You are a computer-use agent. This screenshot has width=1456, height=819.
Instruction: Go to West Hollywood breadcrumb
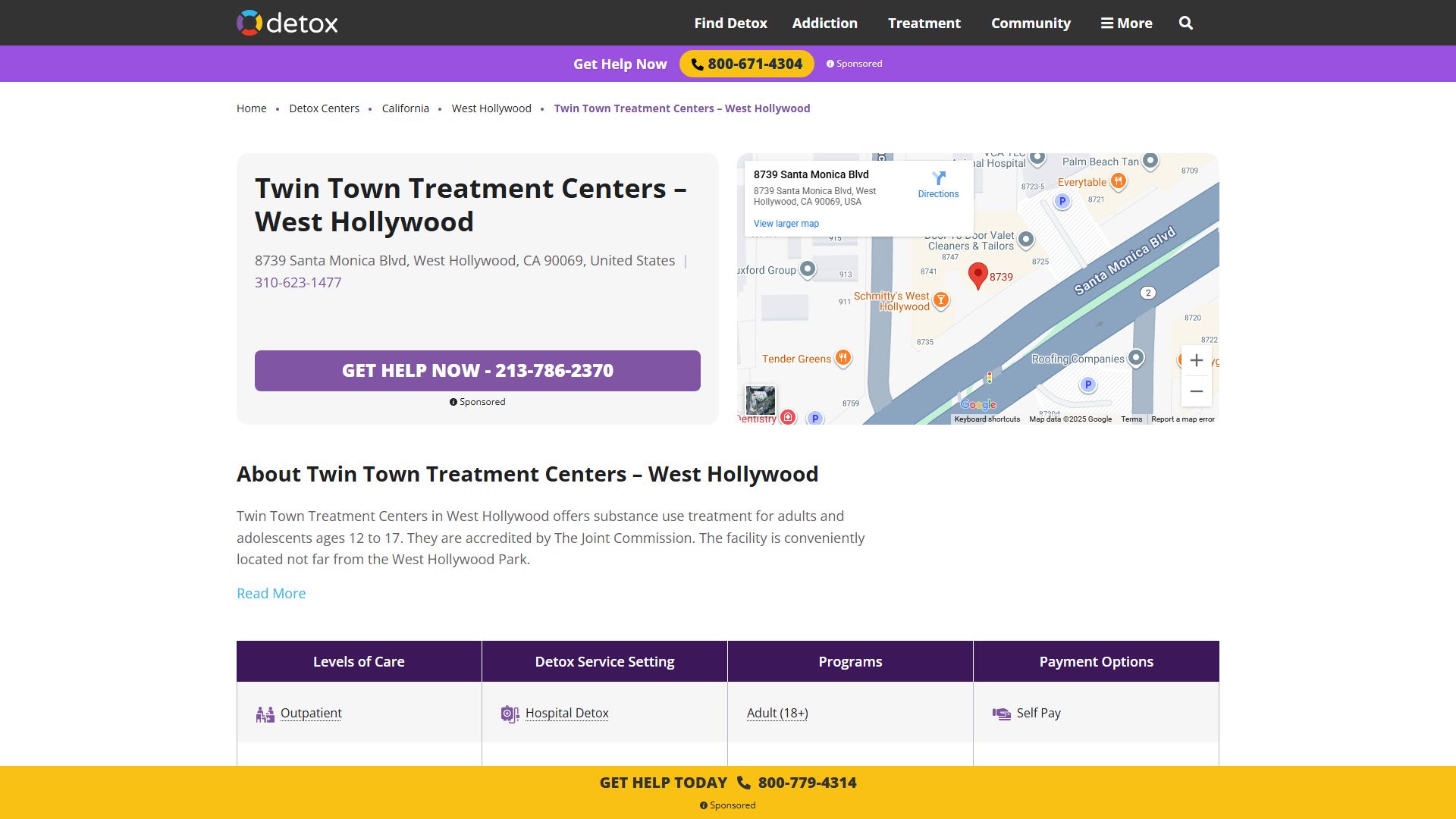pyautogui.click(x=491, y=108)
